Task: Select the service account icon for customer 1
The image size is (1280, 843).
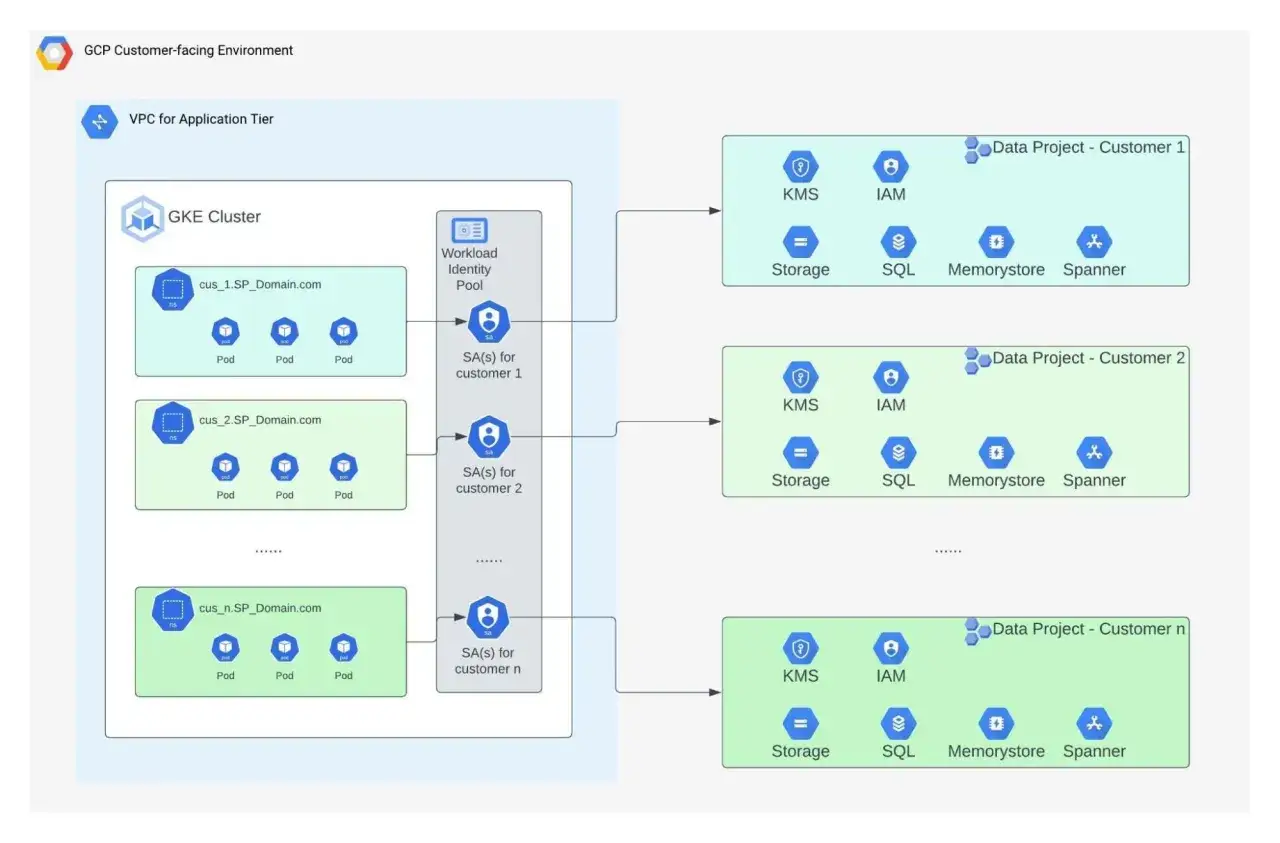Action: [x=488, y=322]
